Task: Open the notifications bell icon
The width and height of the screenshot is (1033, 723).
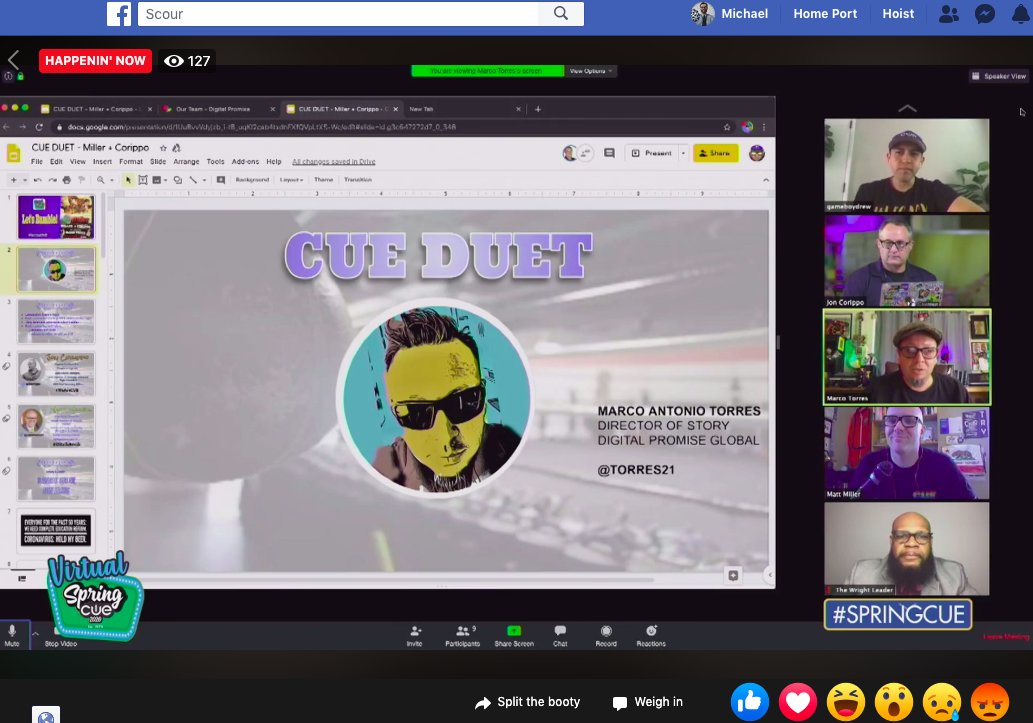Action: pos(1021,14)
